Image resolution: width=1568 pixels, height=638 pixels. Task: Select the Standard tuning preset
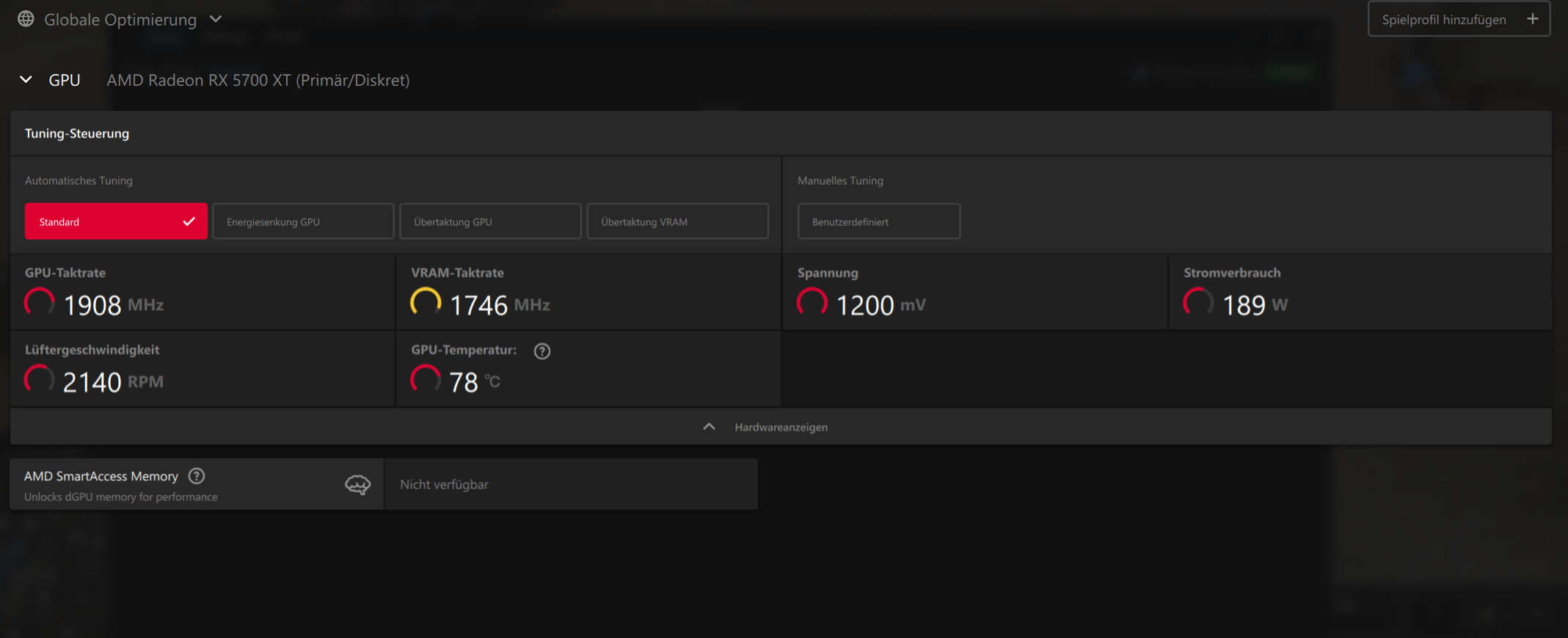116,221
